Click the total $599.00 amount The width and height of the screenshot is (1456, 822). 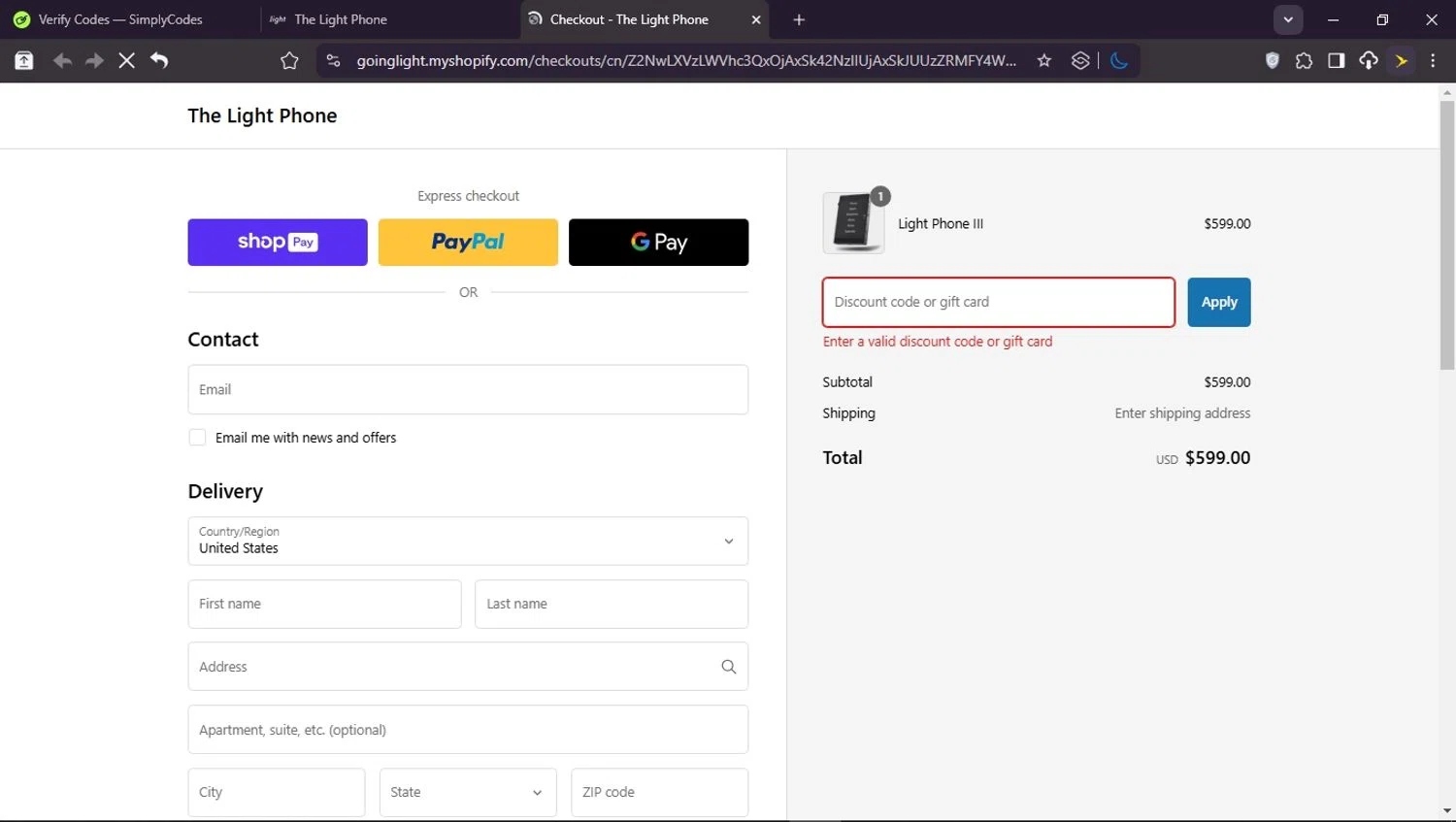(x=1217, y=457)
